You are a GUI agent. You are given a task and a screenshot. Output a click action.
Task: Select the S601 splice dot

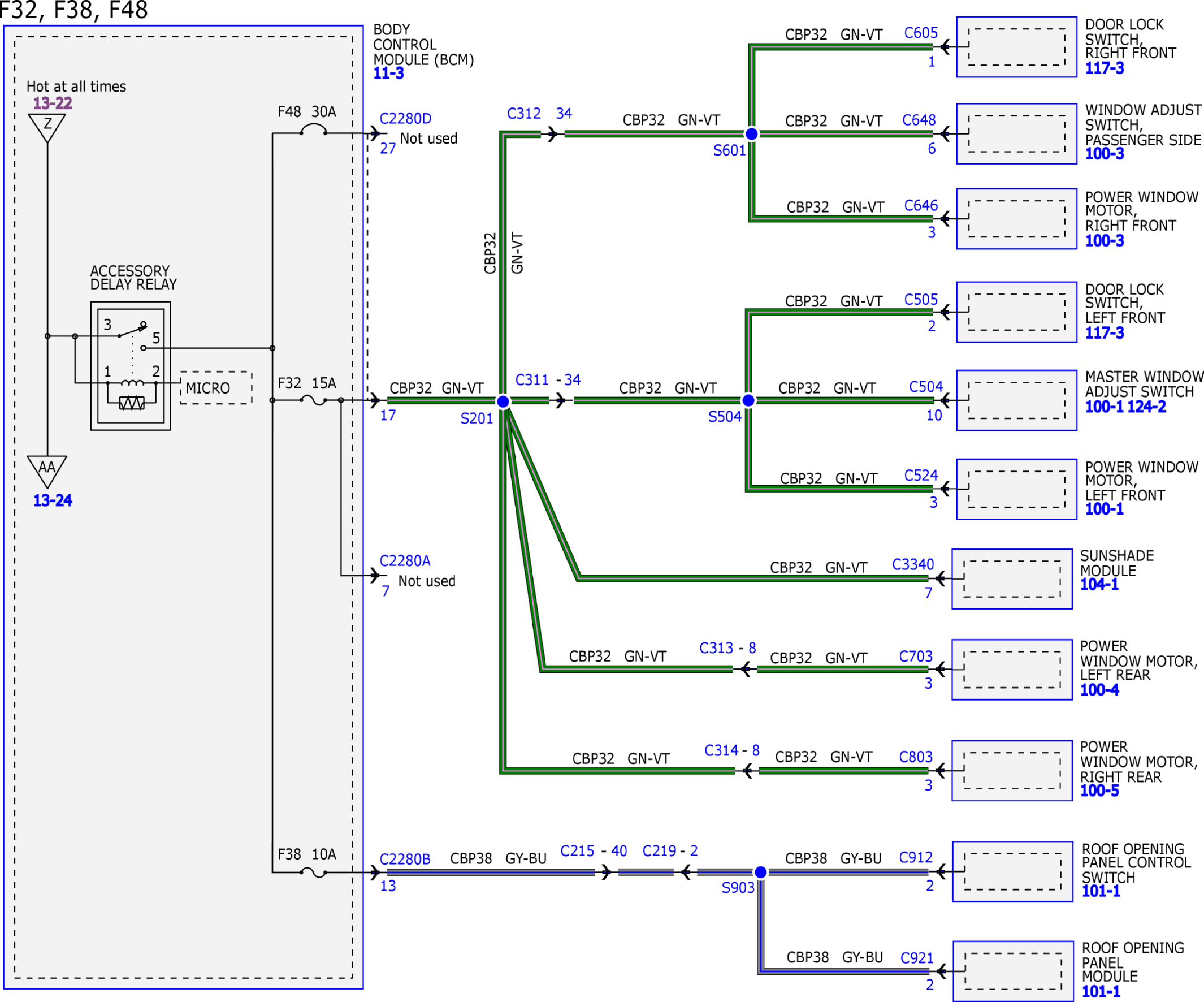tap(752, 134)
